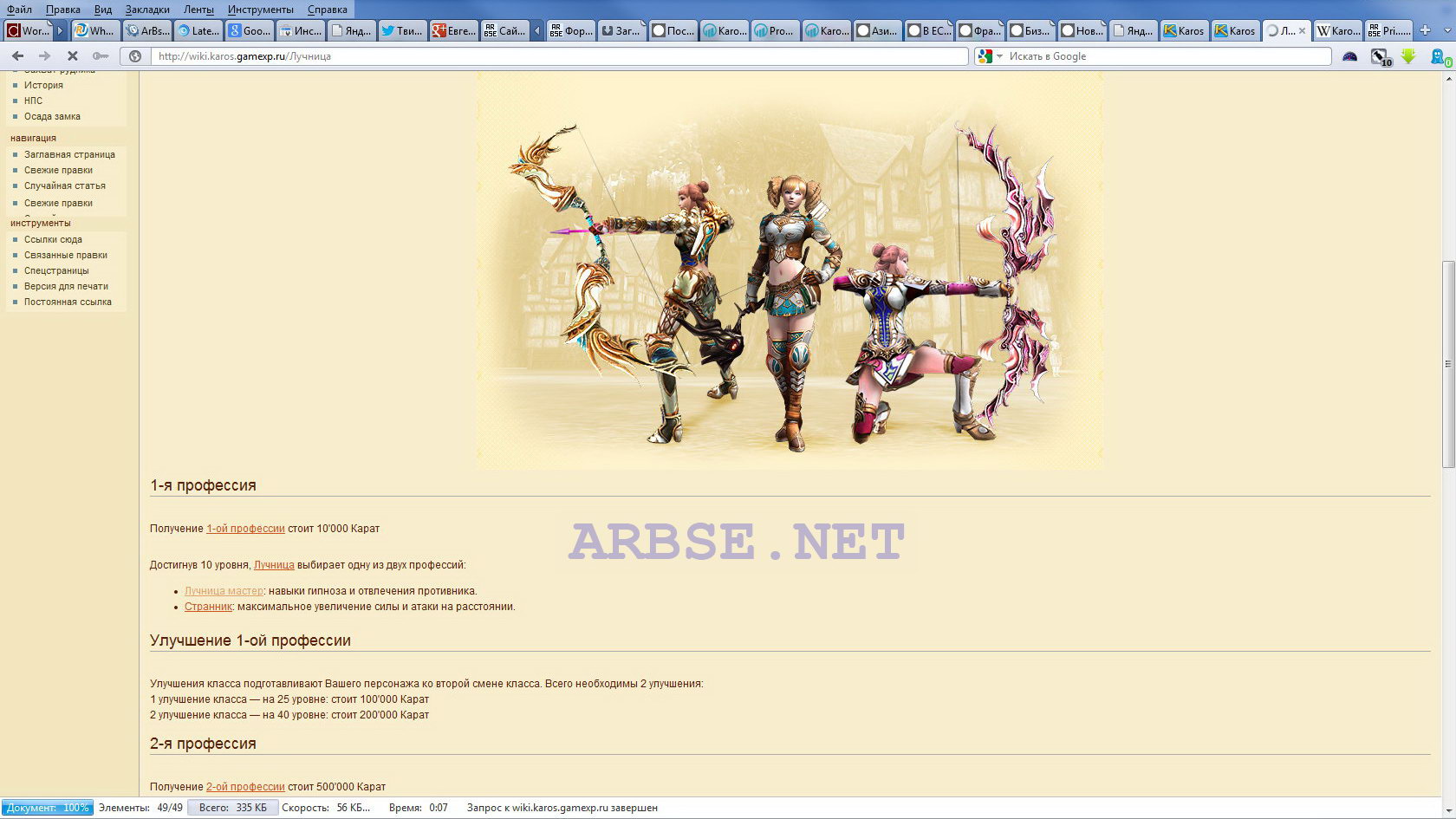Add a new tab with plus button

[x=1425, y=30]
